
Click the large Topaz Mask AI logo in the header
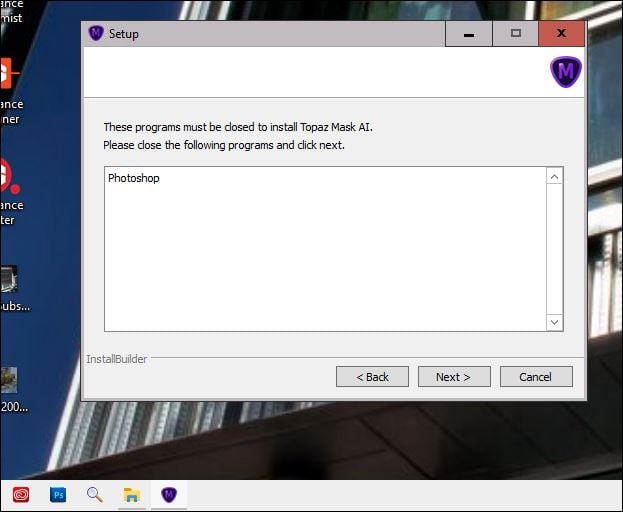coord(566,71)
